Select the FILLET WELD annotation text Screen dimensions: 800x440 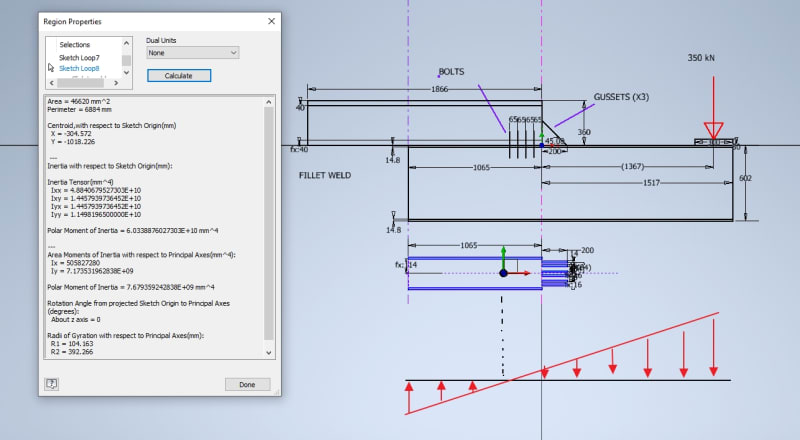(325, 175)
